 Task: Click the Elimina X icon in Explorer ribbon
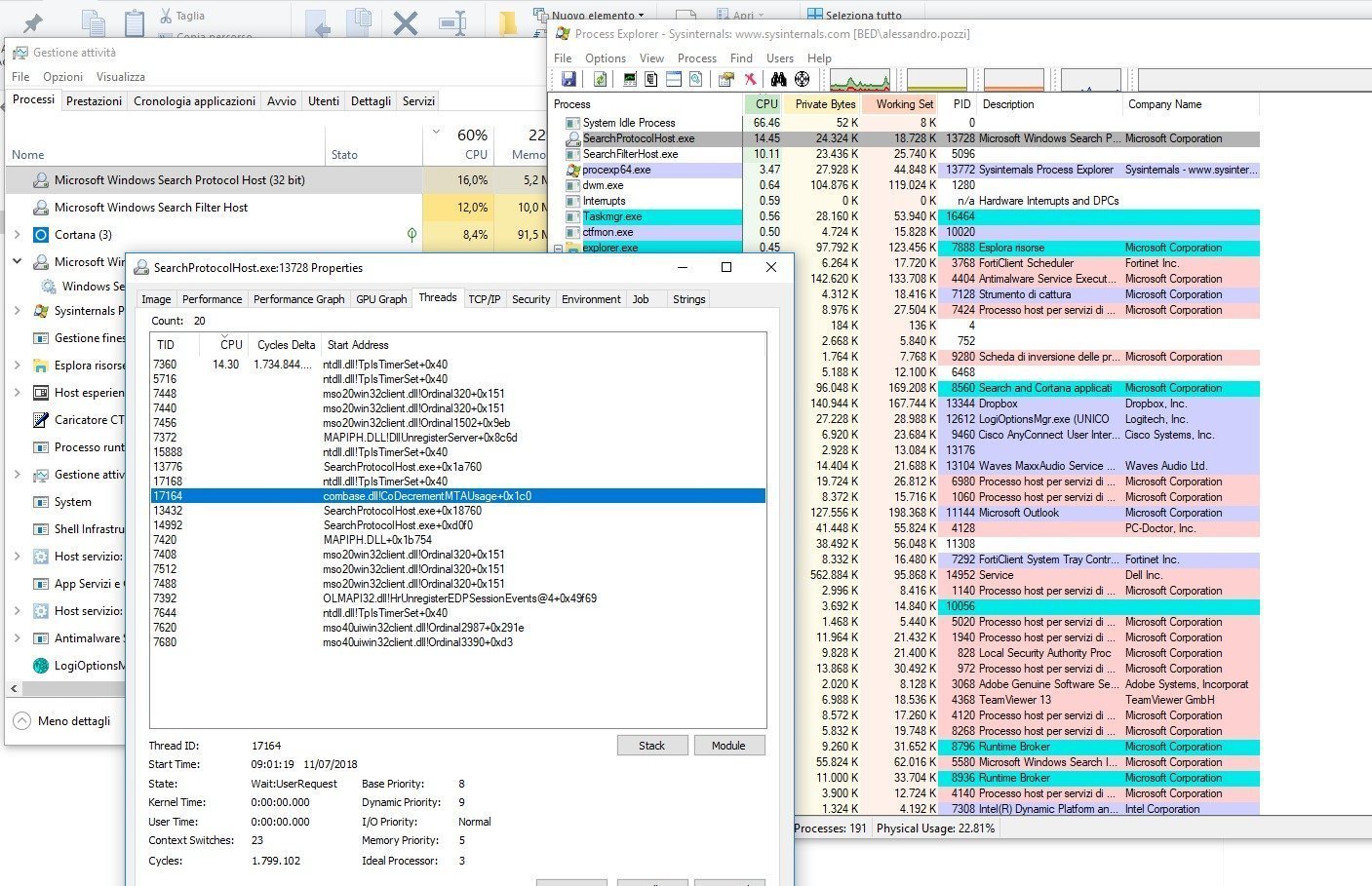tap(406, 22)
